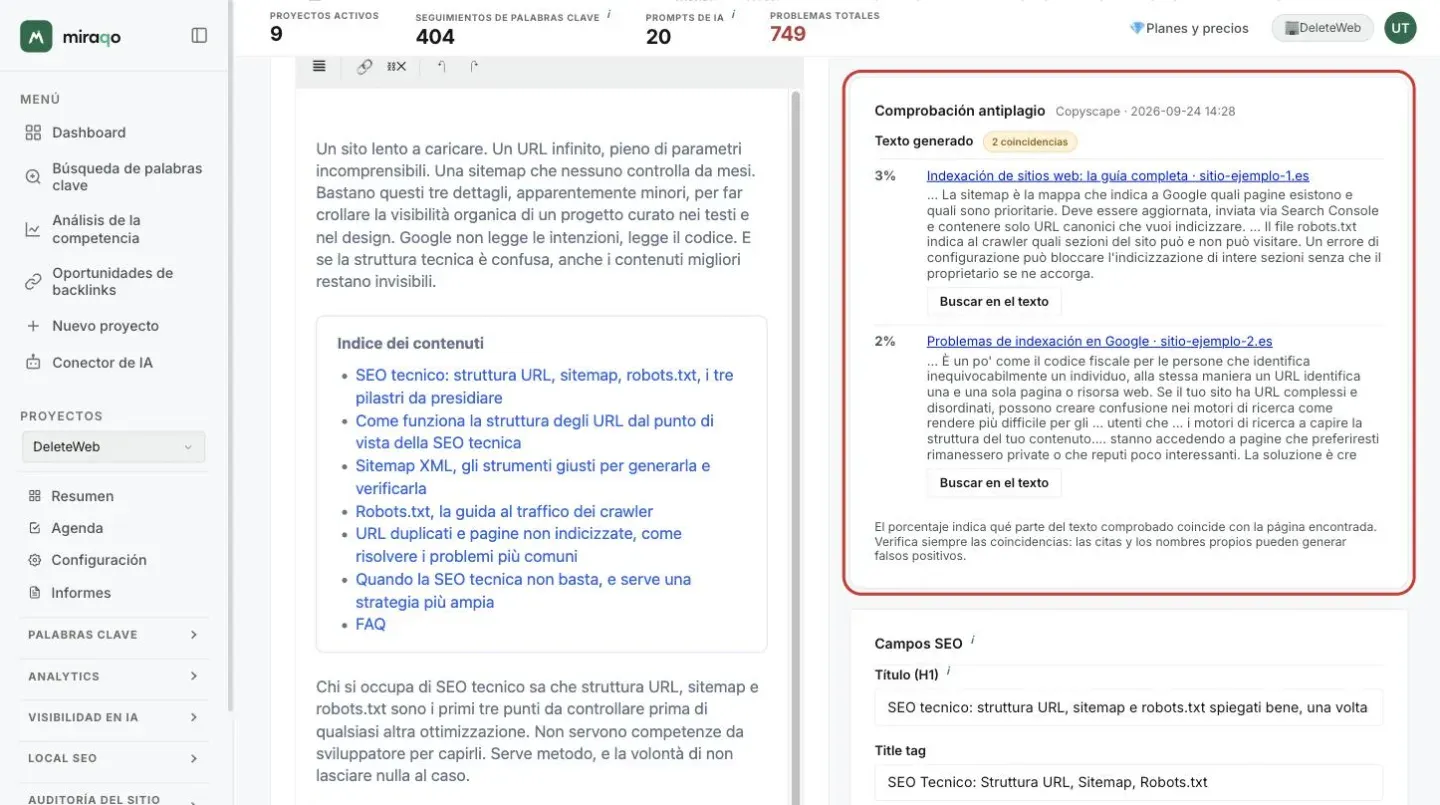Click the insert link icon in editor toolbar
Screen dimensions: 1440x805
[x=365, y=66]
